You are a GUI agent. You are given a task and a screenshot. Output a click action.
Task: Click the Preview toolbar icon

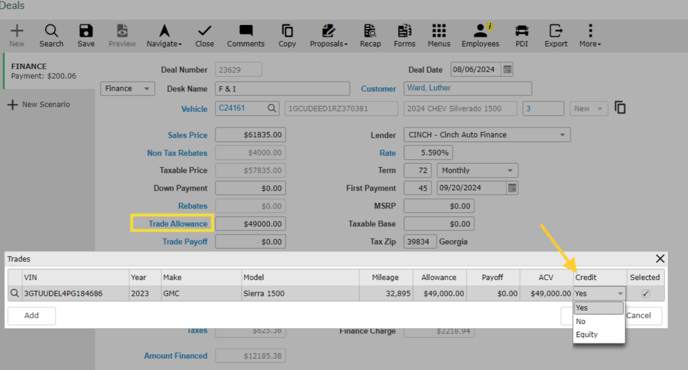coord(122,36)
